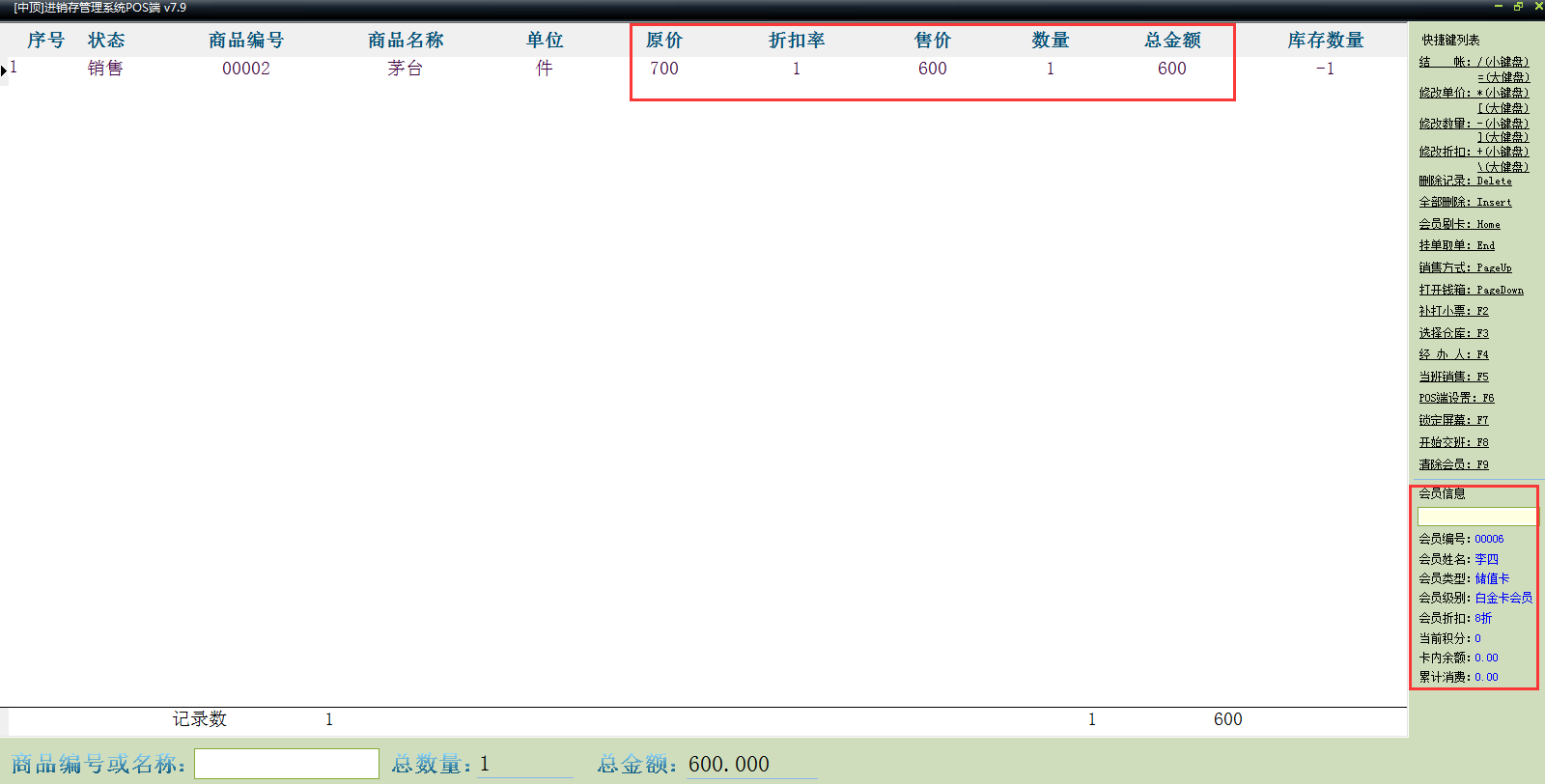Image resolution: width=1545 pixels, height=784 pixels.
Task: Click the product code cell 00002
Action: point(246,69)
